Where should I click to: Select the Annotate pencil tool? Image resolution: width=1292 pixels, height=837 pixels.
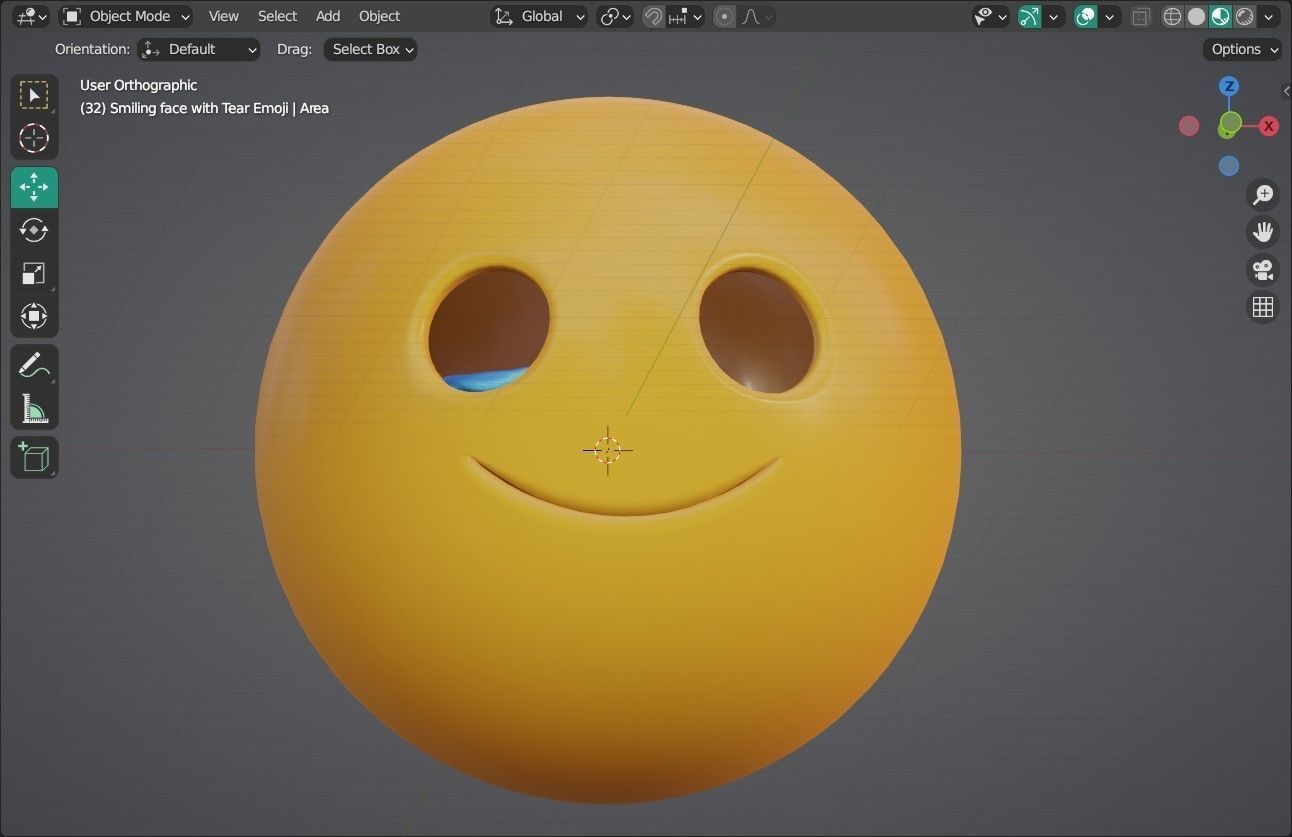[x=34, y=365]
